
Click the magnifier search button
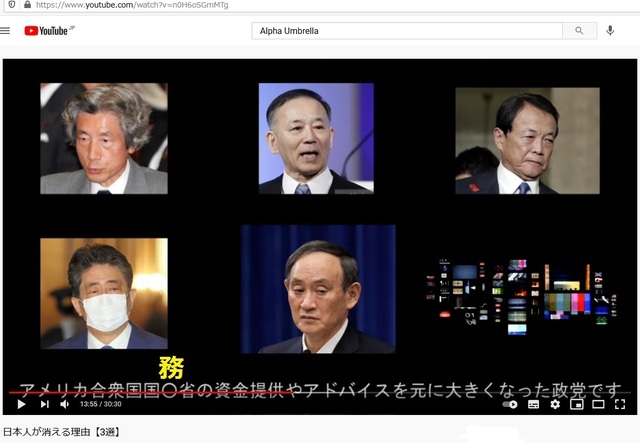pyautogui.click(x=579, y=31)
